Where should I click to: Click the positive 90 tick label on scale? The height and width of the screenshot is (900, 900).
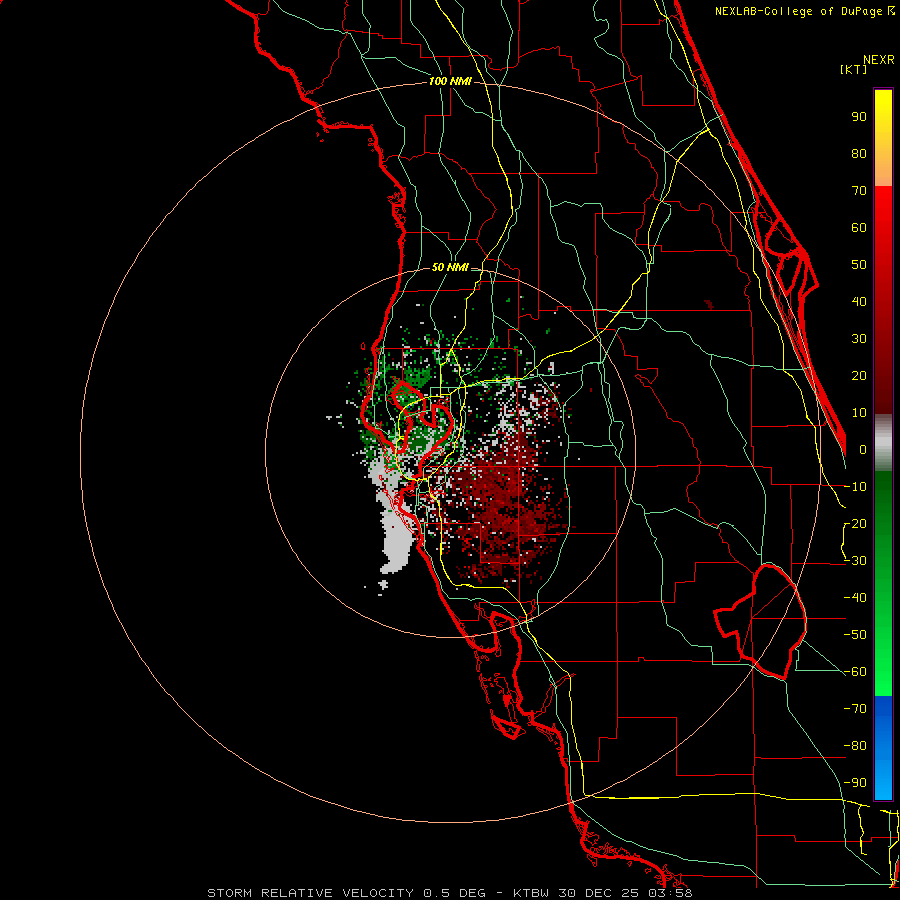coord(859,117)
